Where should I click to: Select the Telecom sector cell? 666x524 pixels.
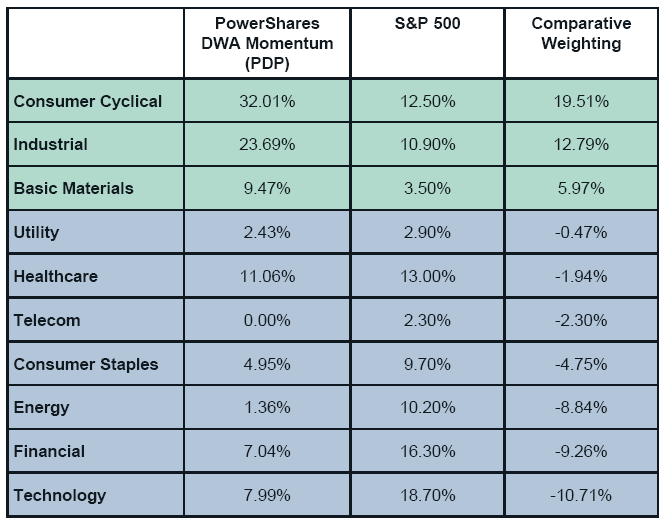pyautogui.click(x=47, y=321)
